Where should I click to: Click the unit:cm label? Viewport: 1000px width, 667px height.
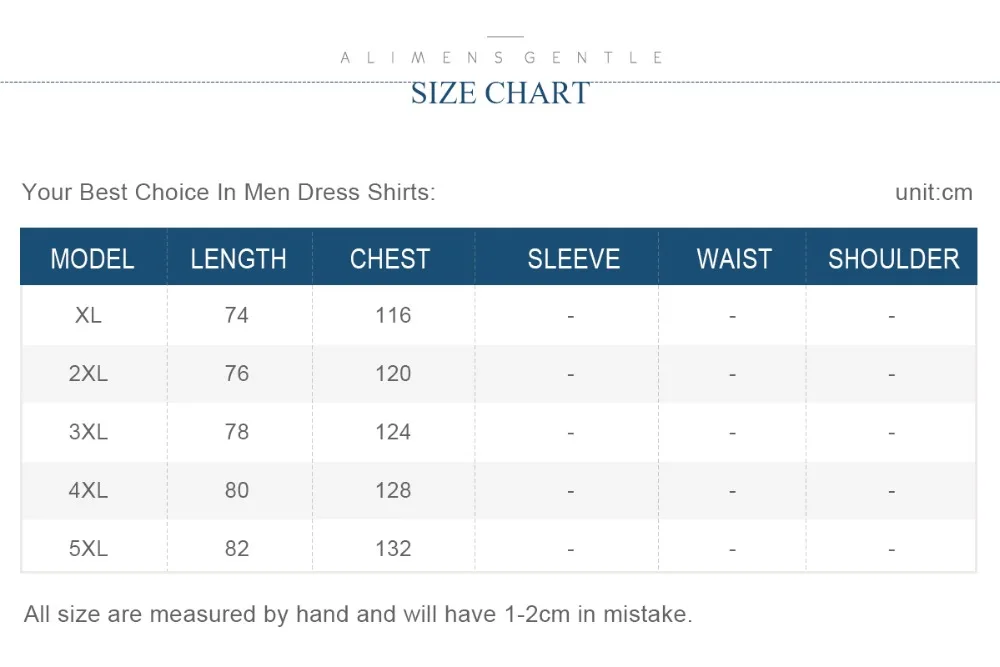click(x=933, y=192)
